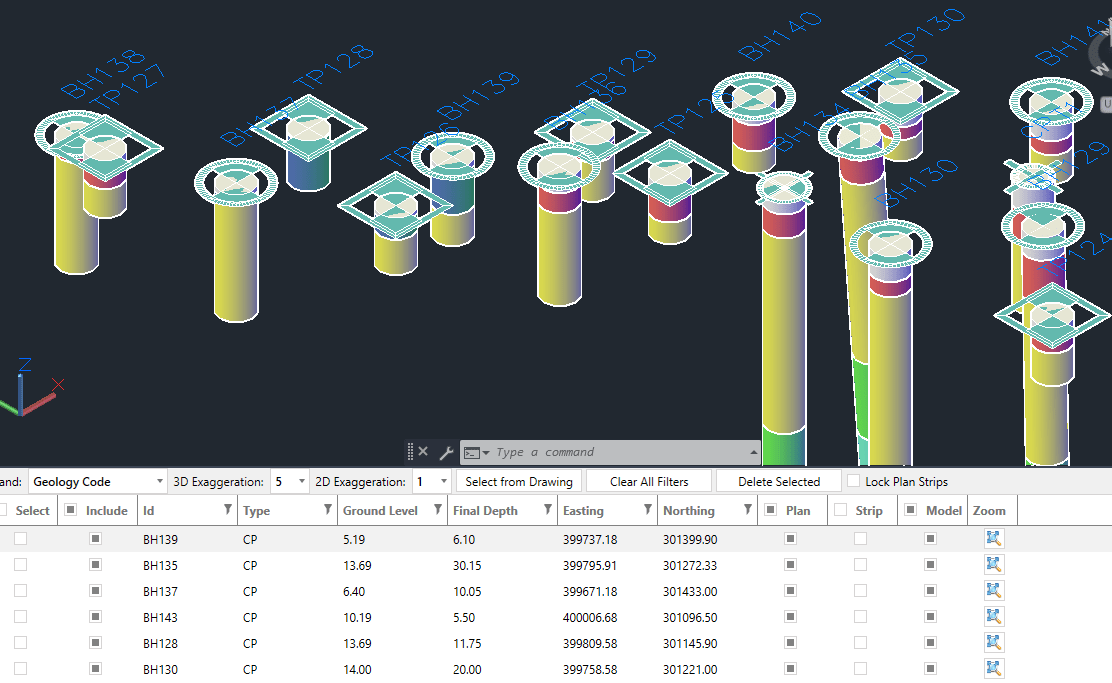Zoom to borehole BH137 using its zoom icon
This screenshot has height=683, width=1112.
click(994, 590)
